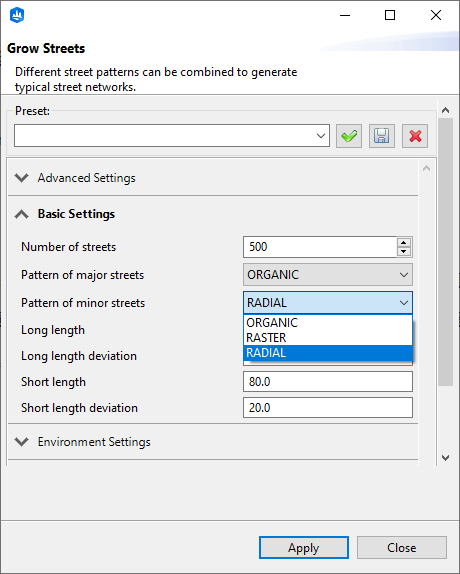
Task: Click the Close button
Action: coord(402,548)
